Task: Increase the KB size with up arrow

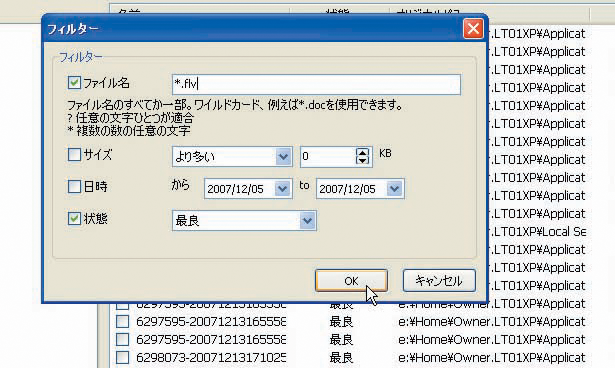Action: click(362, 153)
